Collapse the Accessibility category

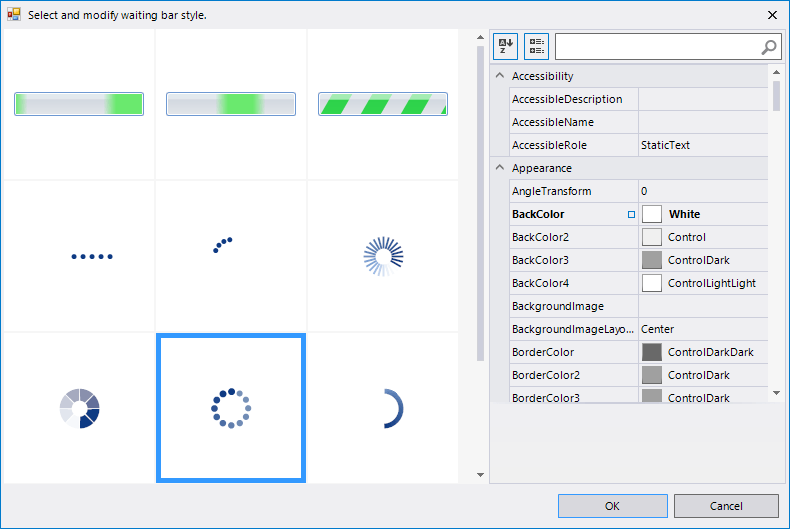(x=500, y=76)
